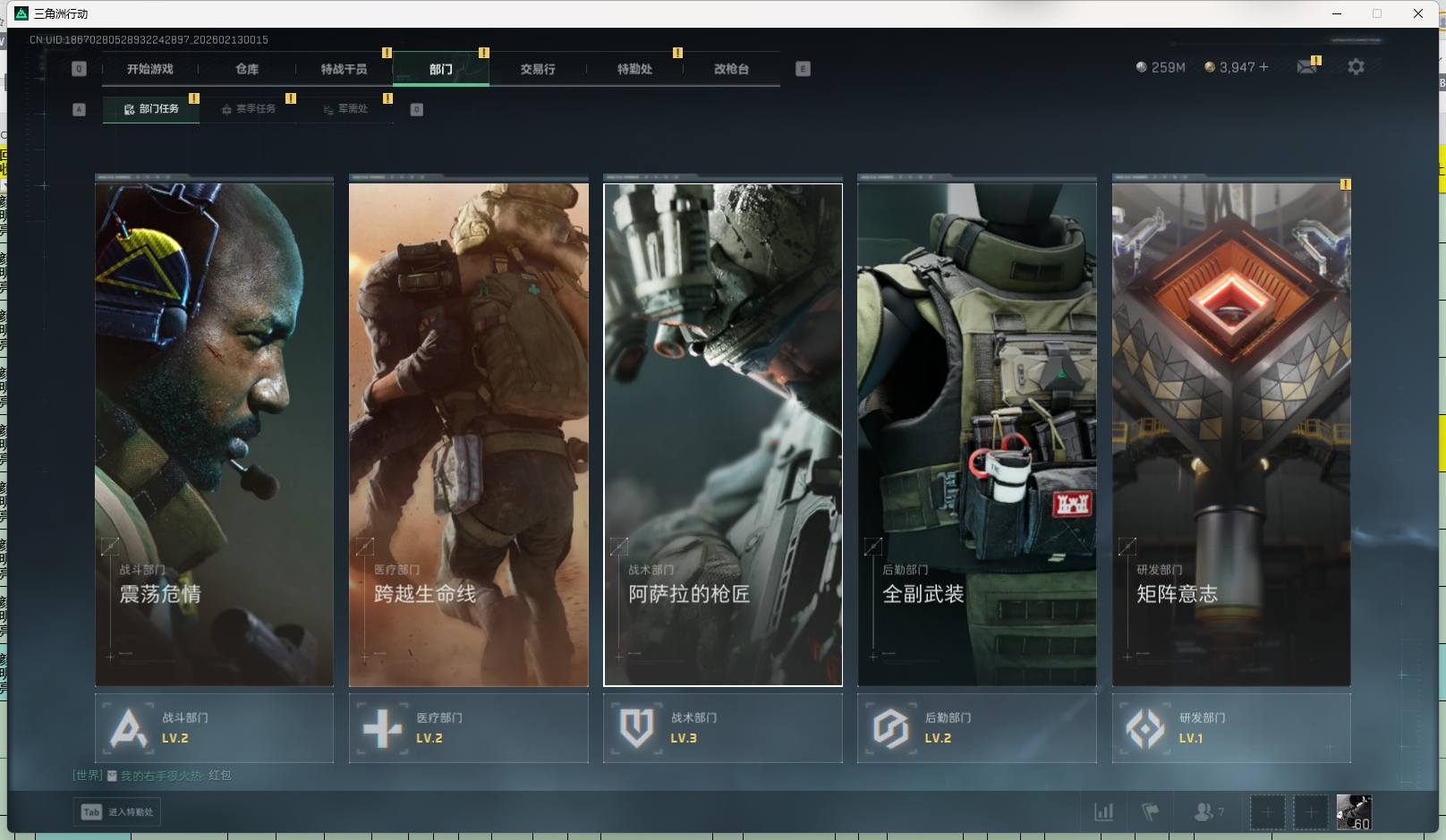Switch to the 仓库 tab
The width and height of the screenshot is (1446, 840).
coord(247,69)
